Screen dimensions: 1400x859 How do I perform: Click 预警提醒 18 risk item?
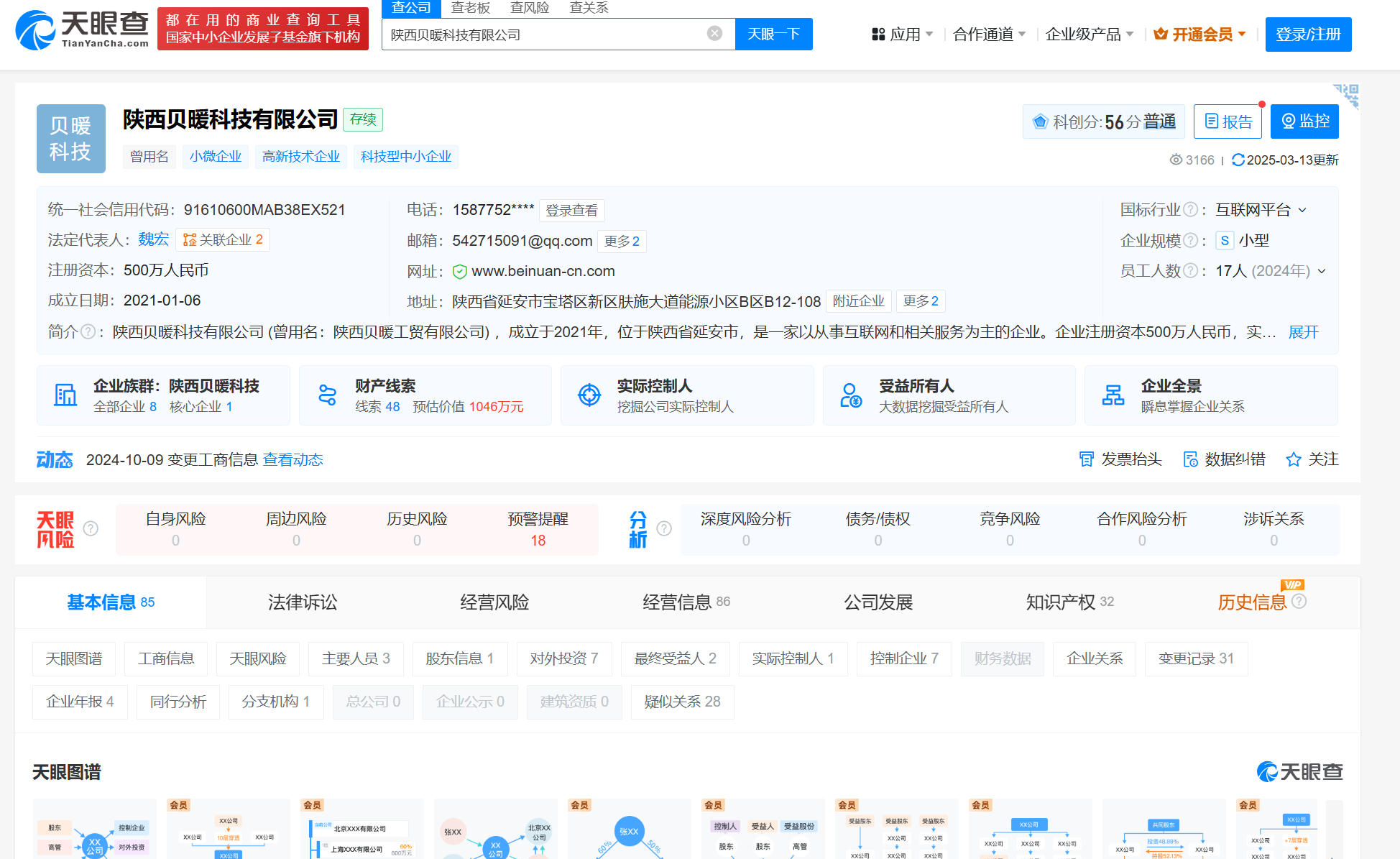pos(538,529)
